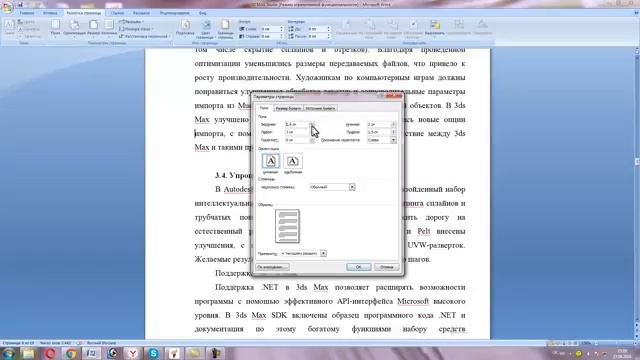The width and height of the screenshot is (640, 360).
Task: Click the Нижнее margin input field
Action: click(379, 124)
